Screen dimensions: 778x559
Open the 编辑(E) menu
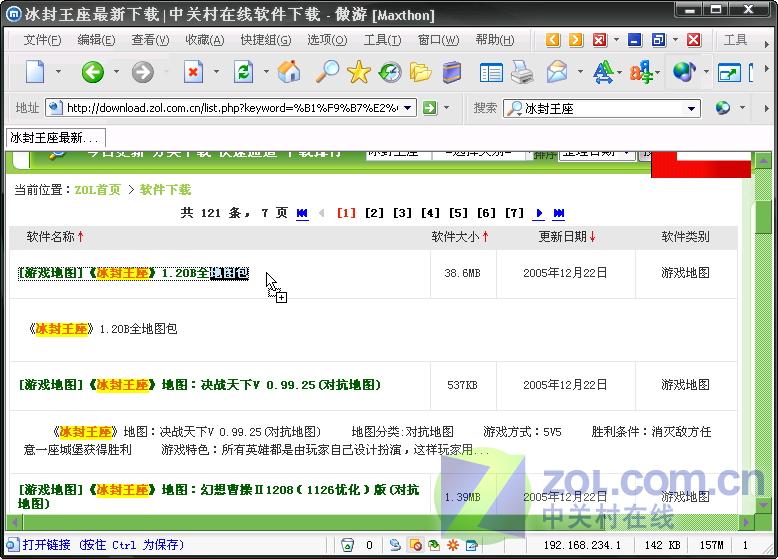[96, 40]
